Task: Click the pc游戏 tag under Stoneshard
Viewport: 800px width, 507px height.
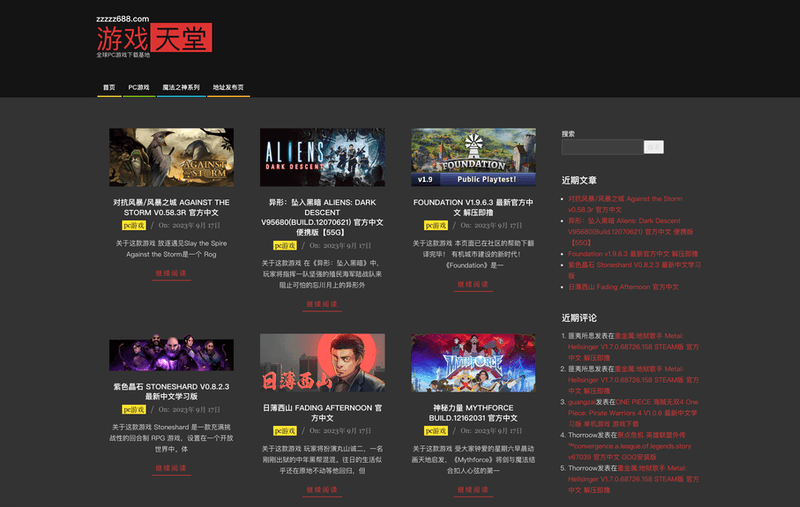Action: pyautogui.click(x=134, y=410)
